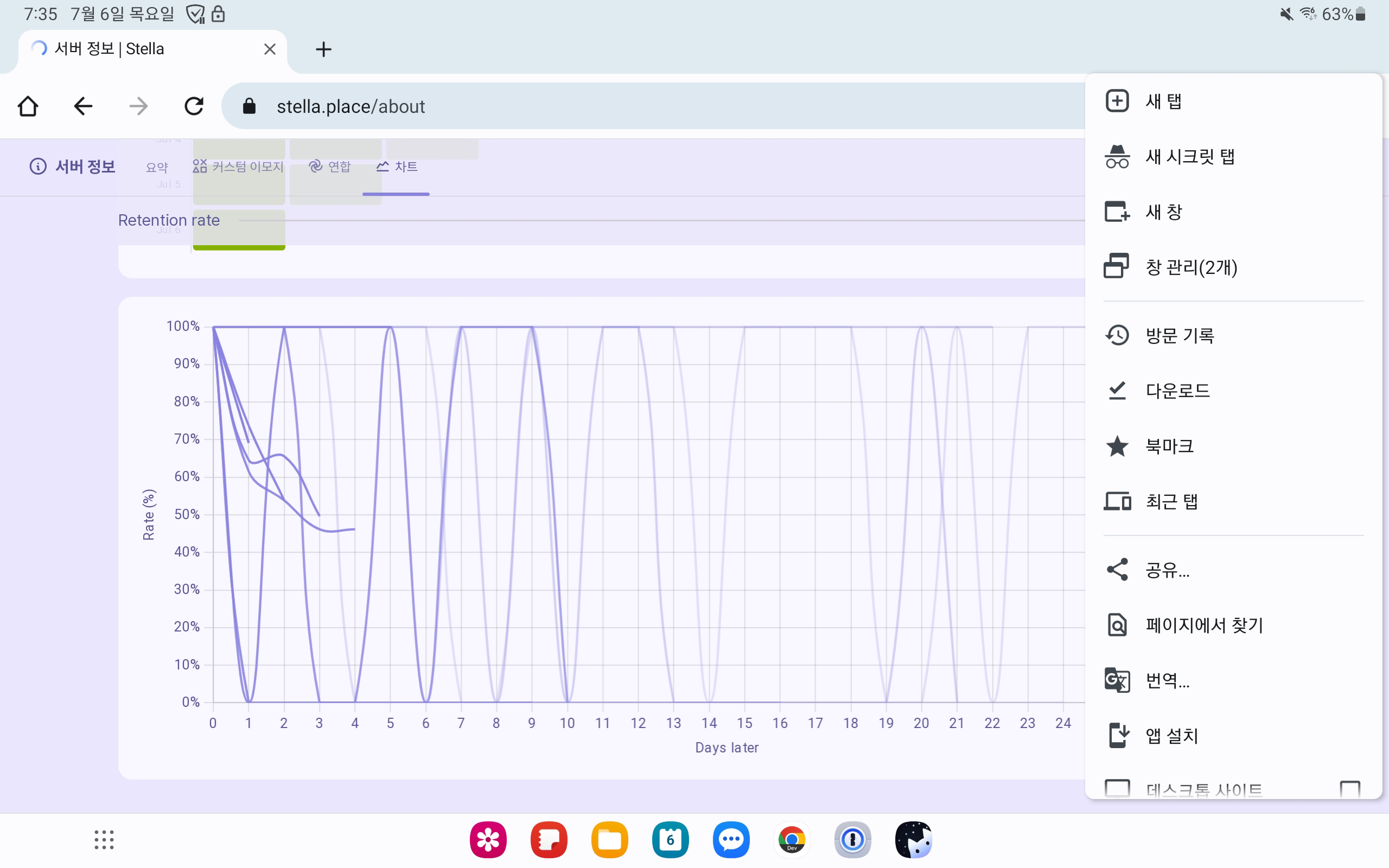Viewport: 1389px width, 868px height.
Task: Open 창 관리(2개) window manager
Action: (1191, 267)
